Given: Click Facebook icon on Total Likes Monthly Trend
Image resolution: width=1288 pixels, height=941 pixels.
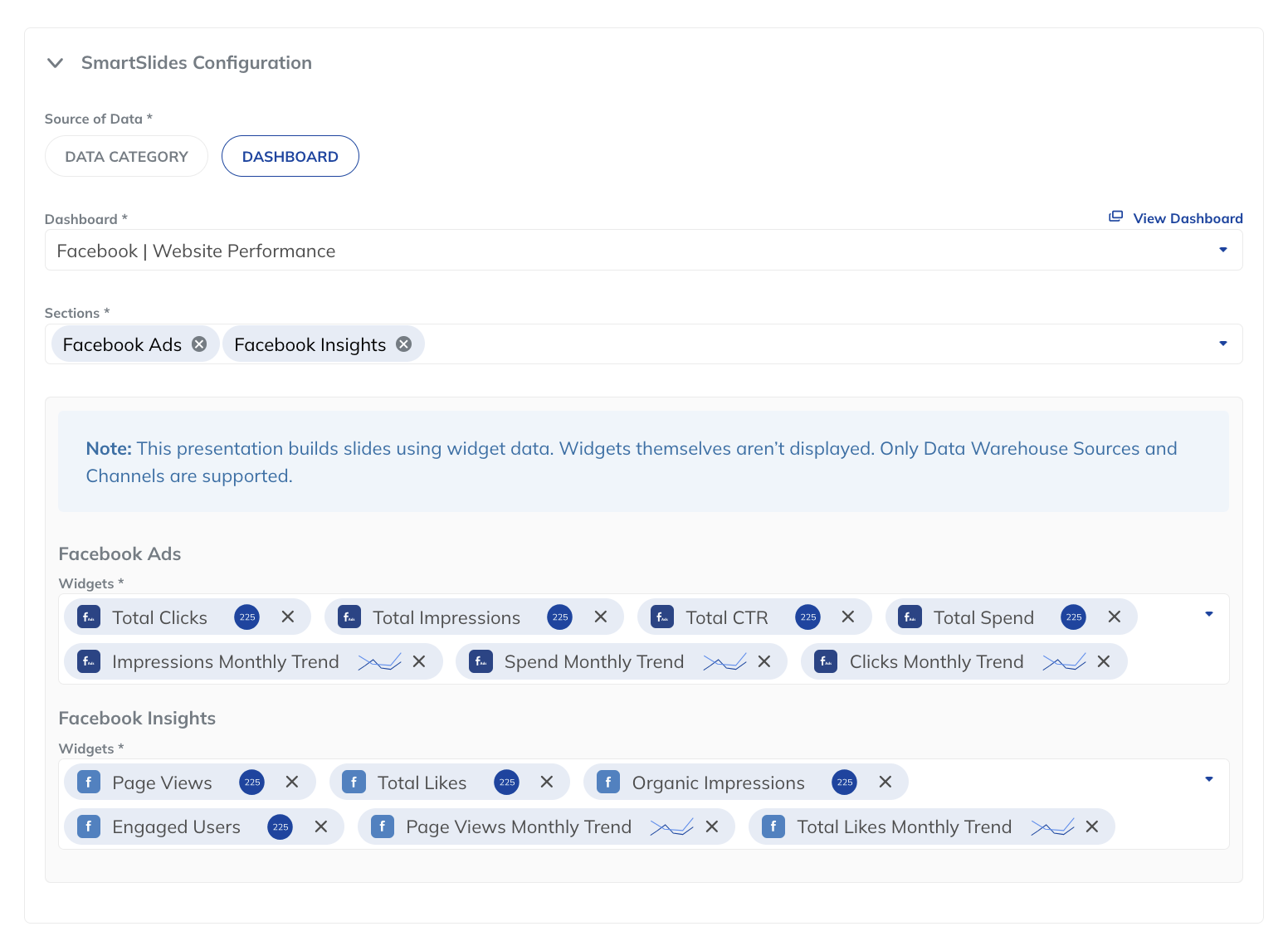Looking at the screenshot, I should click(x=773, y=826).
